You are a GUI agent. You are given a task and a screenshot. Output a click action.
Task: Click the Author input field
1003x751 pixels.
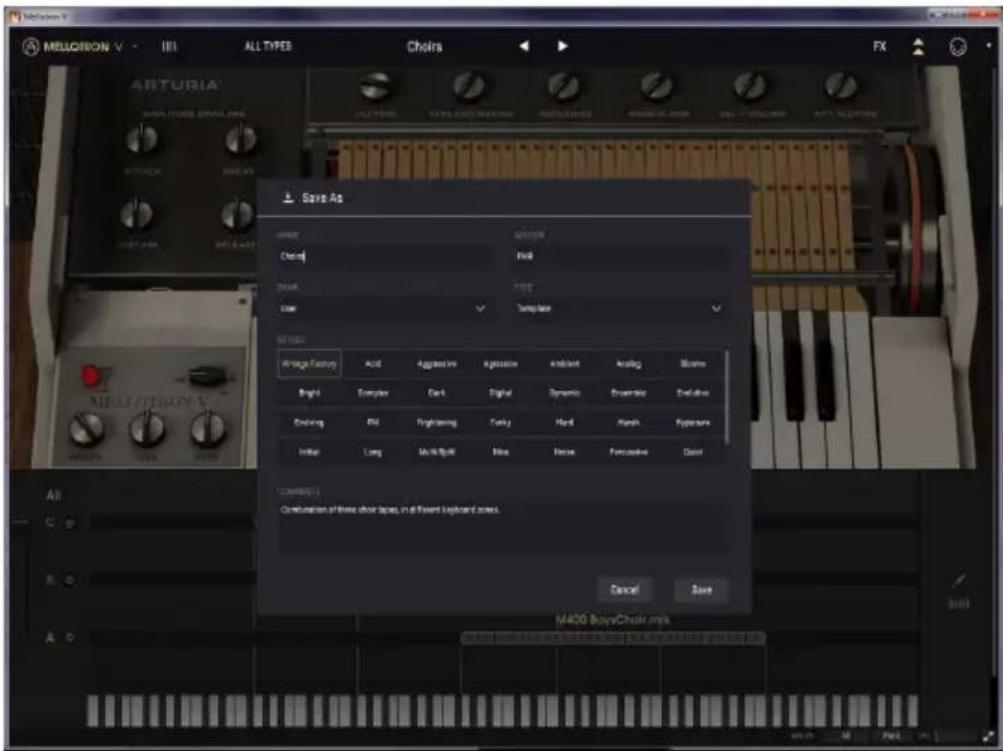621,257
